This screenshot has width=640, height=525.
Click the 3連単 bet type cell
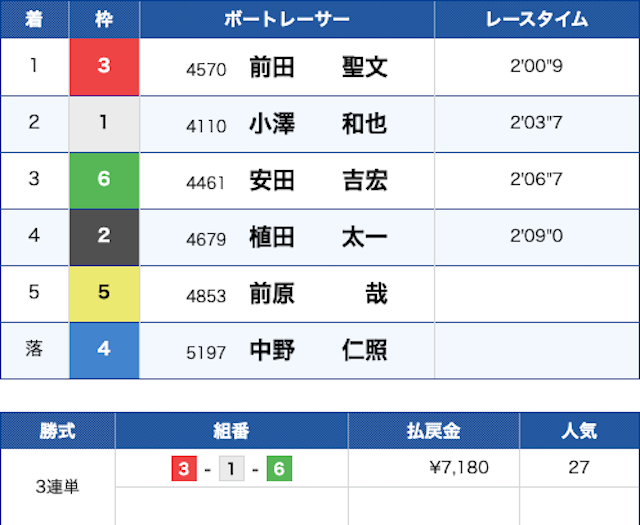point(57,487)
